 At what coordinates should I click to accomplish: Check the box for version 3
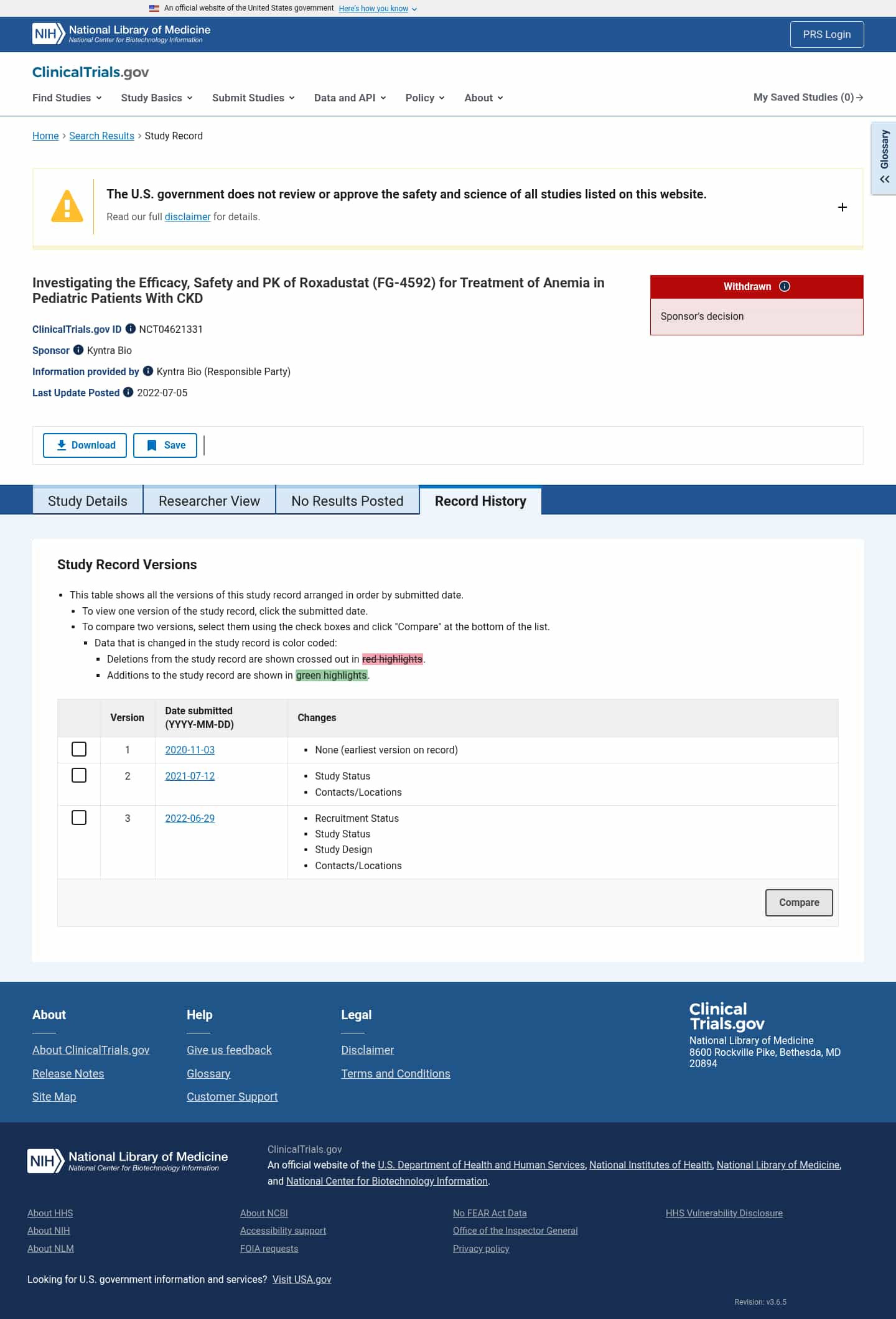tap(79, 818)
